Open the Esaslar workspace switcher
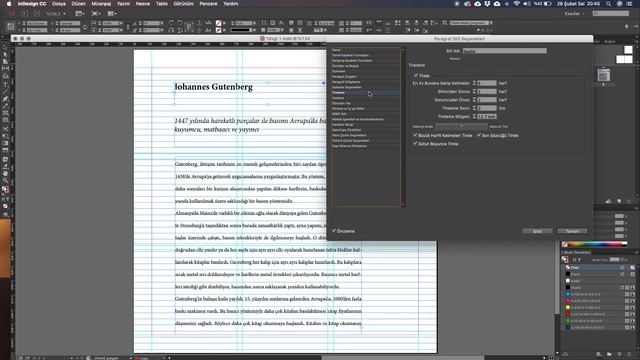Viewport: 640px width, 360px height. point(574,13)
